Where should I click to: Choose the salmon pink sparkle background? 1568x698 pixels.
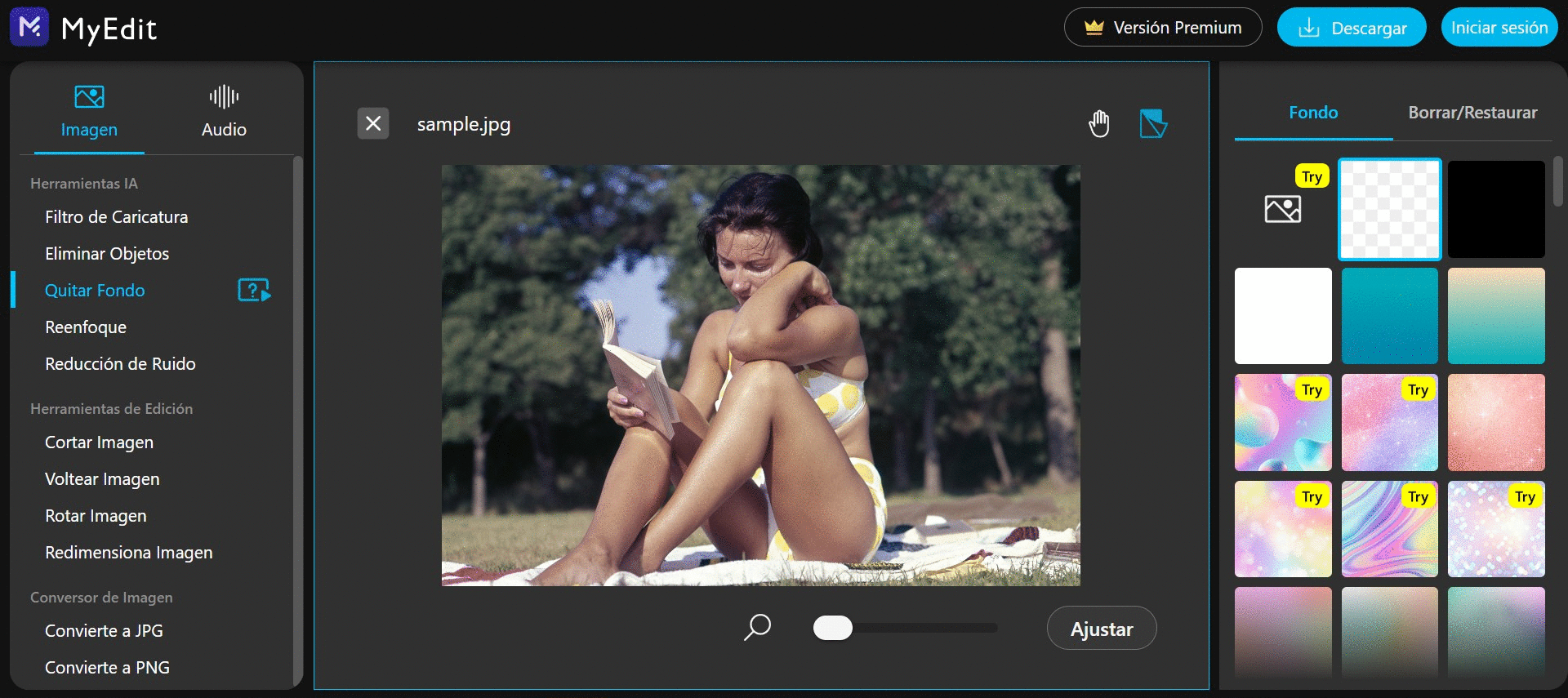click(1496, 422)
